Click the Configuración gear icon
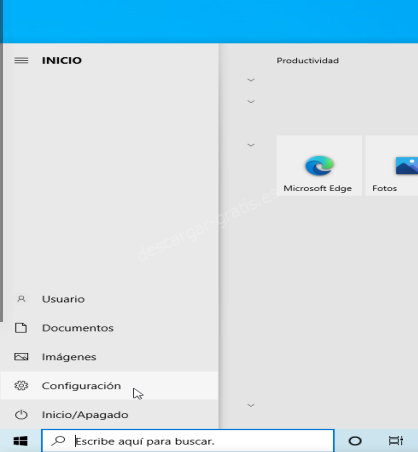 point(21,386)
